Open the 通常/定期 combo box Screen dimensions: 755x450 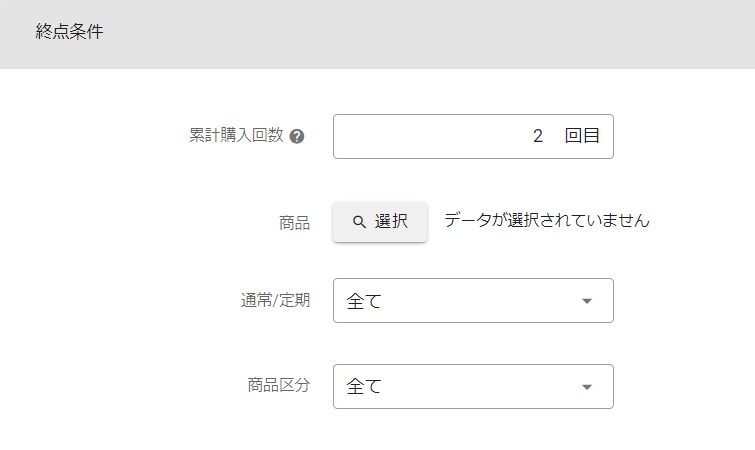pyautogui.click(x=472, y=301)
